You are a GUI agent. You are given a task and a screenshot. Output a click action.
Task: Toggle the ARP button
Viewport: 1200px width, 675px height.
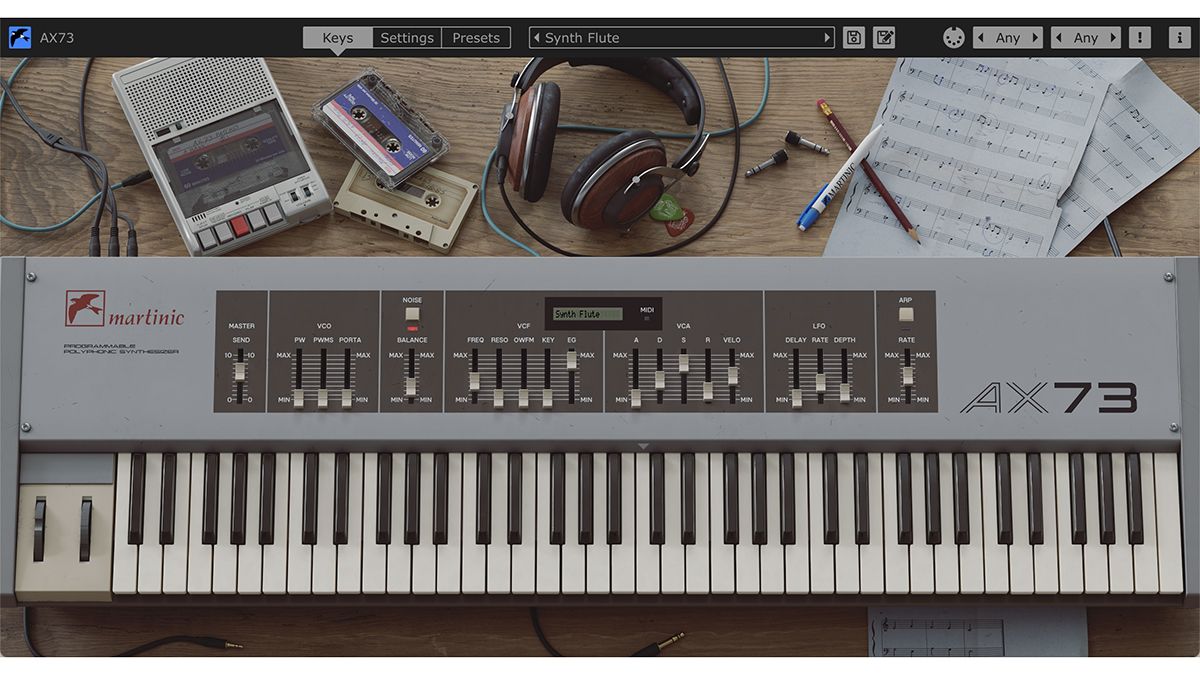pyautogui.click(x=906, y=314)
